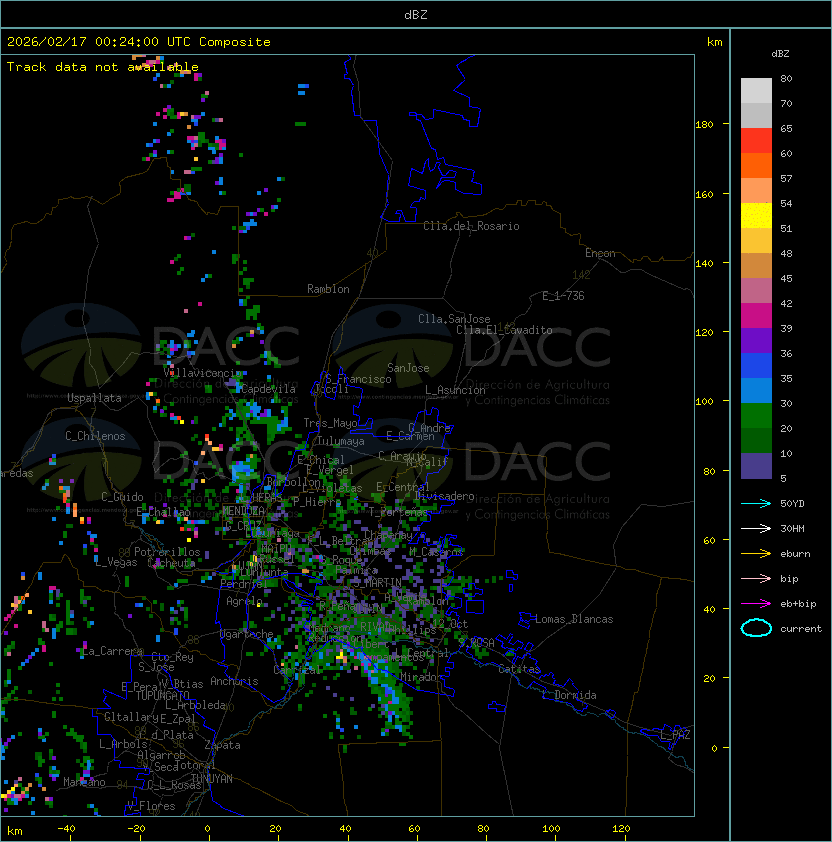Click the 'E_1-736' map label

(563, 296)
